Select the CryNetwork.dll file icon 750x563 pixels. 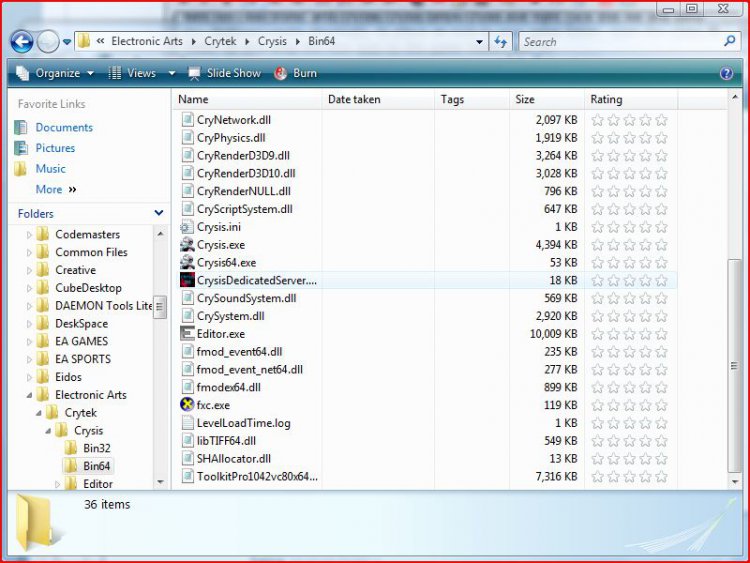(x=188, y=120)
